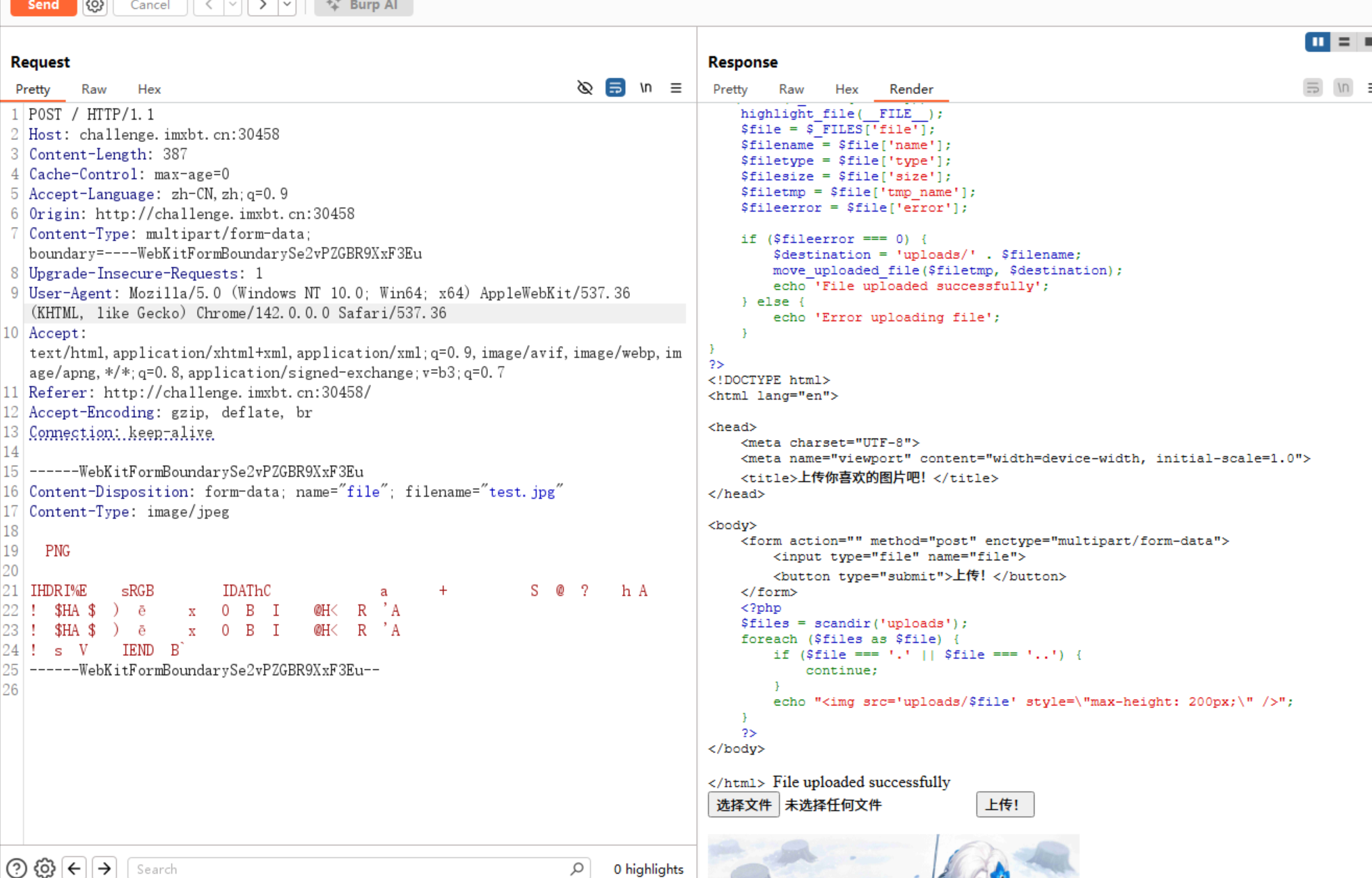
Task: Select side-by-side layout view icon
Action: coord(1318,42)
